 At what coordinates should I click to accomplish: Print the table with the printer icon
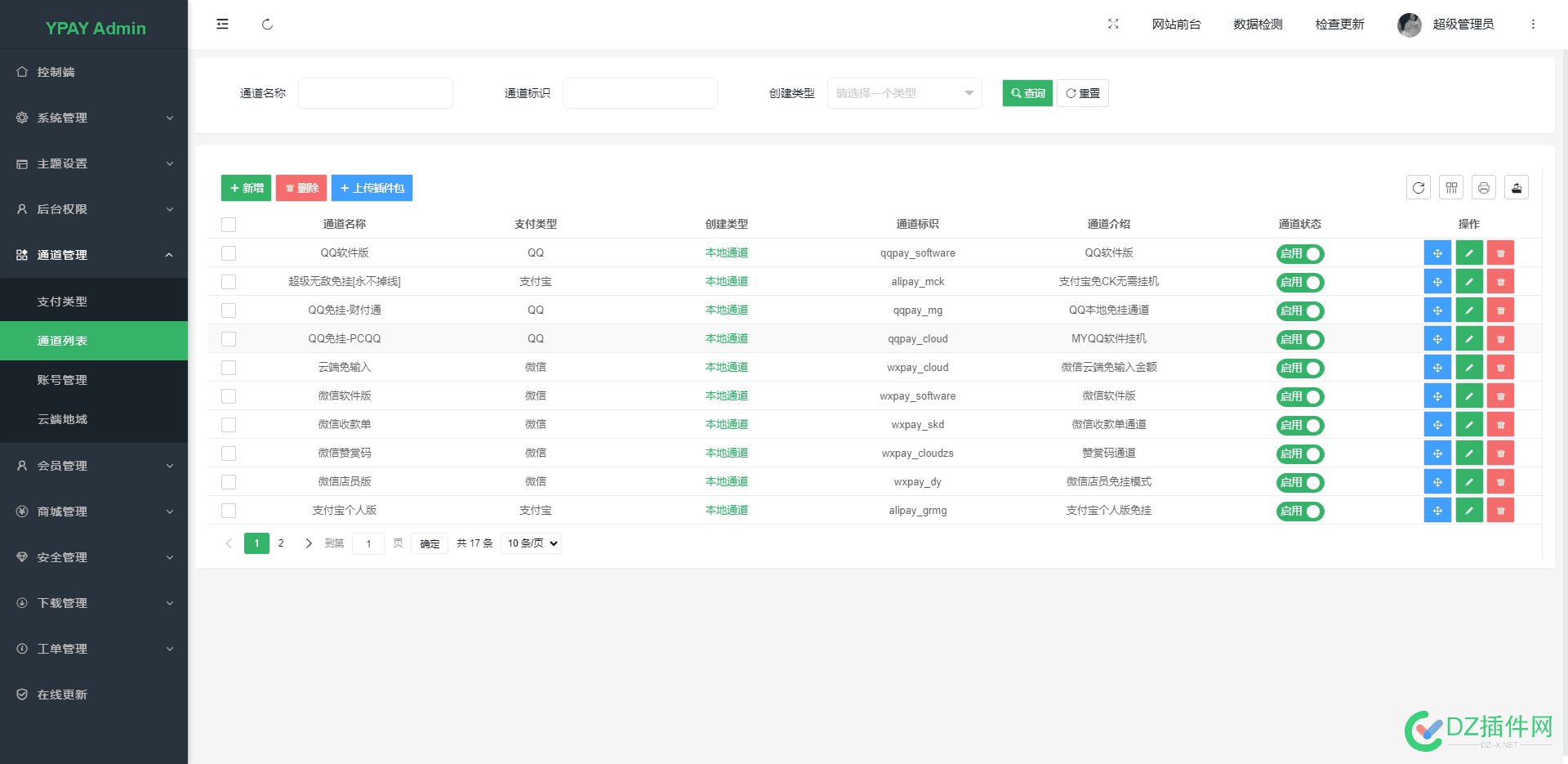(x=1484, y=188)
